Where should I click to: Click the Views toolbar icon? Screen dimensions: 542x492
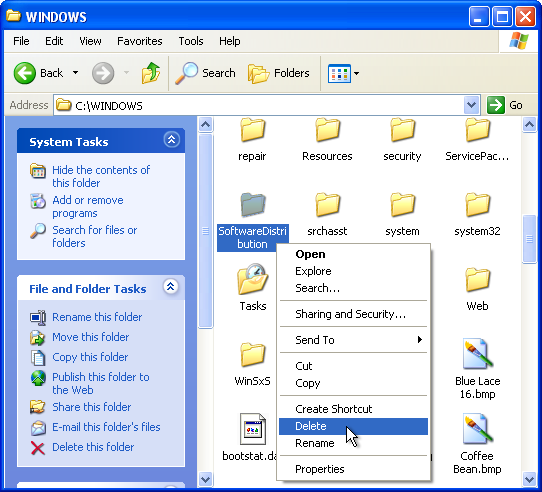pyautogui.click(x=339, y=73)
